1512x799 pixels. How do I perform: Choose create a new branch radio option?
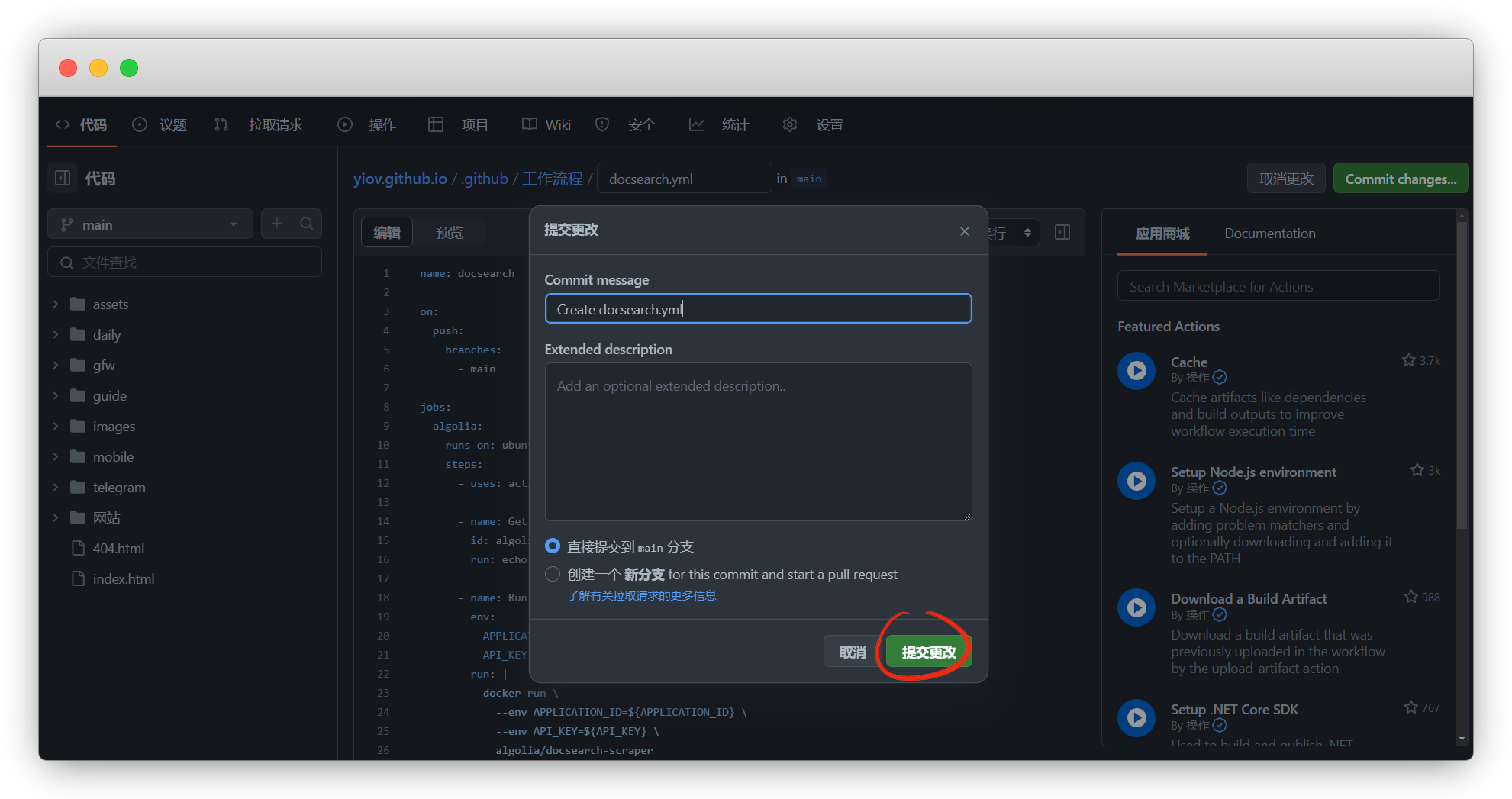552,574
